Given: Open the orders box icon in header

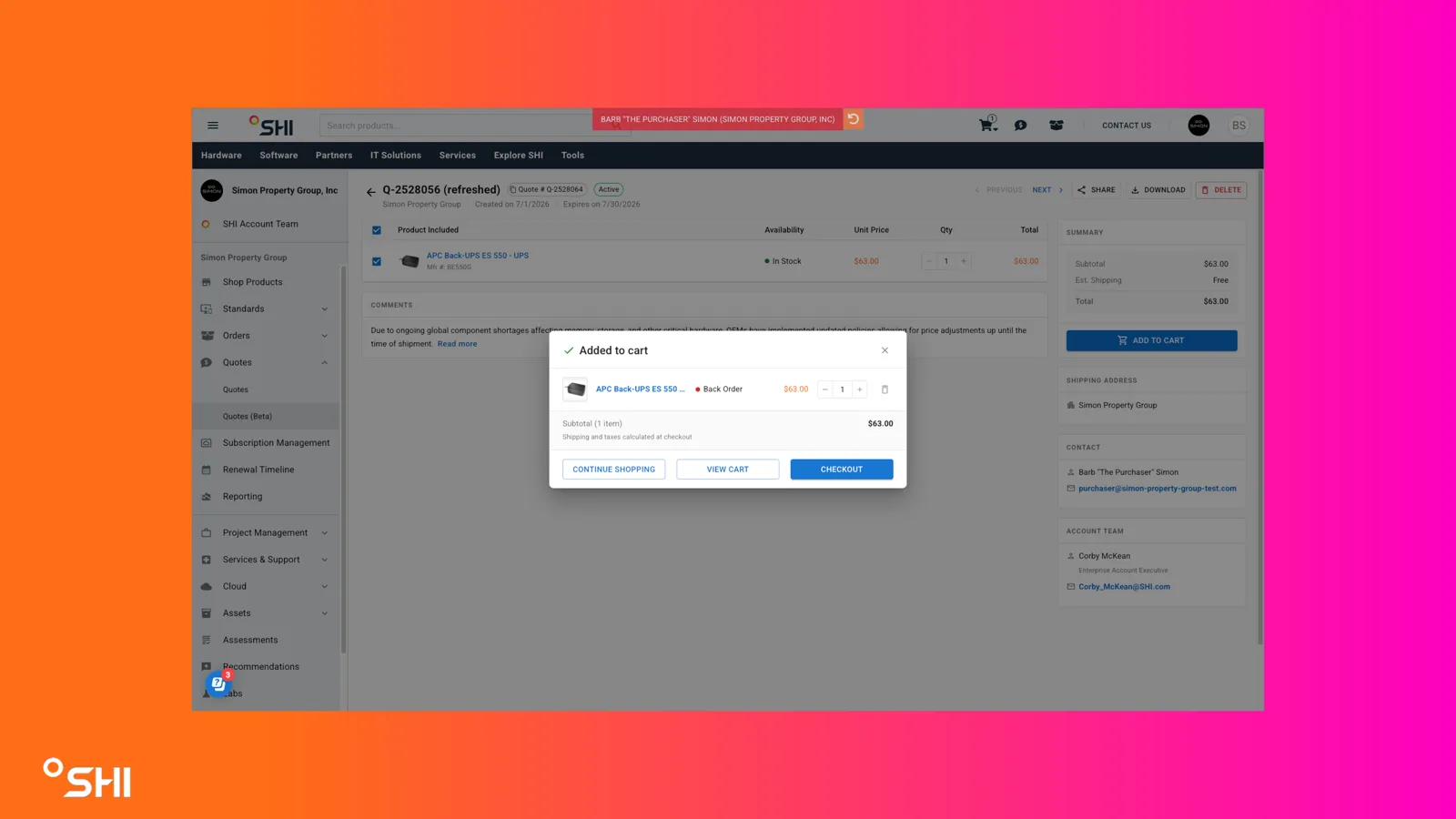Looking at the screenshot, I should click(x=1057, y=126).
